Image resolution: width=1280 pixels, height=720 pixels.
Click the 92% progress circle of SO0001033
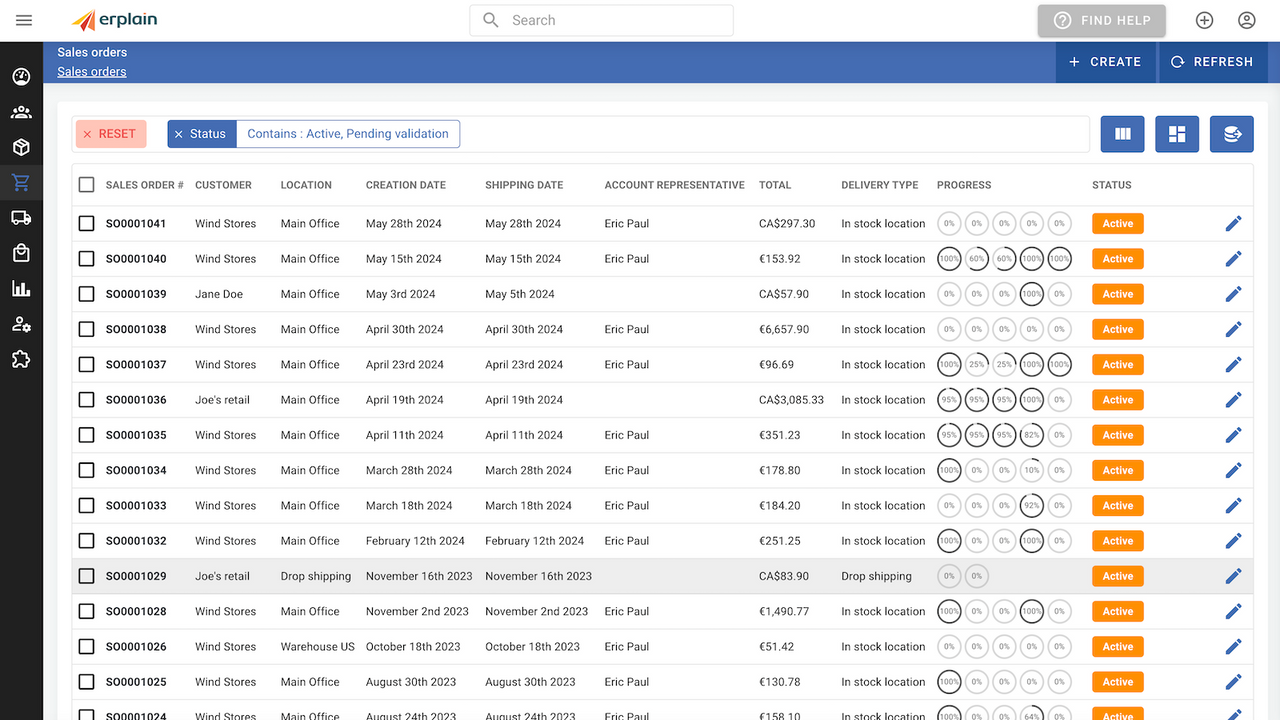click(x=1032, y=506)
